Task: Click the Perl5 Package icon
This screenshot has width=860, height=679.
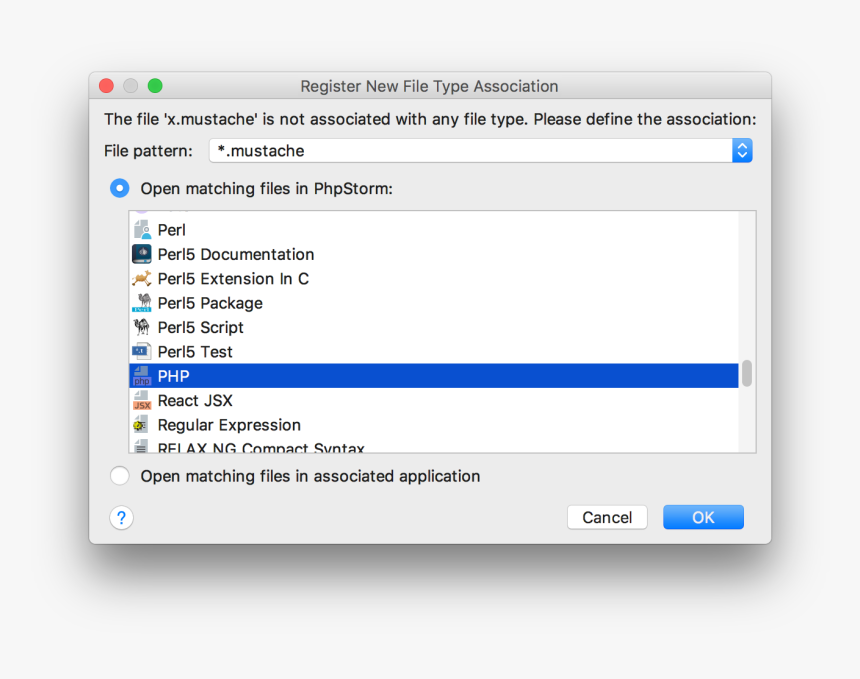Action: pyautogui.click(x=142, y=303)
